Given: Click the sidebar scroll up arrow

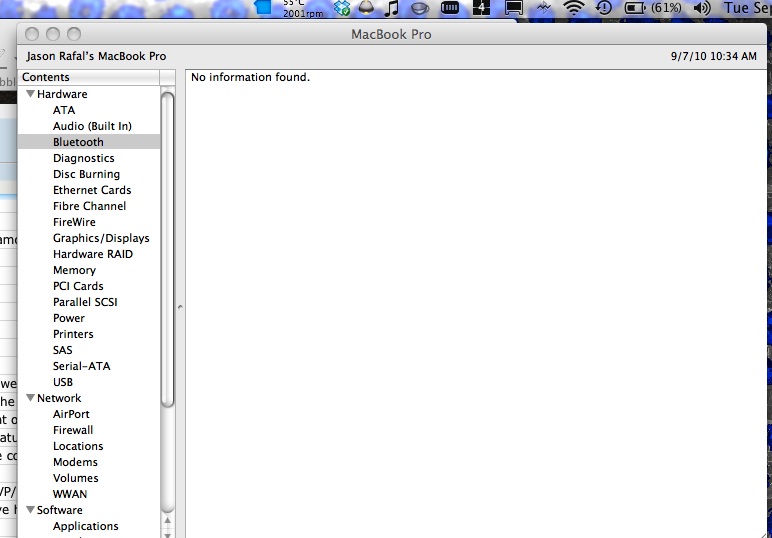Looking at the screenshot, I should point(167,520).
